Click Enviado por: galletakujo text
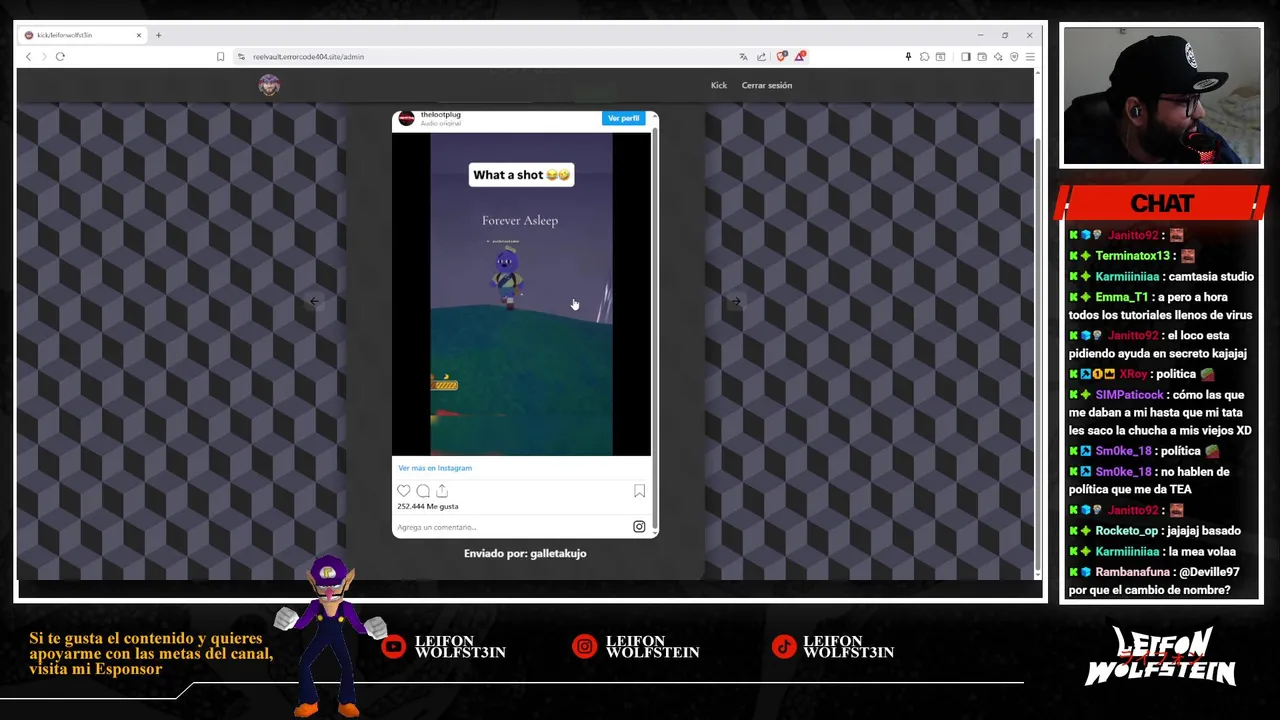 tap(525, 553)
